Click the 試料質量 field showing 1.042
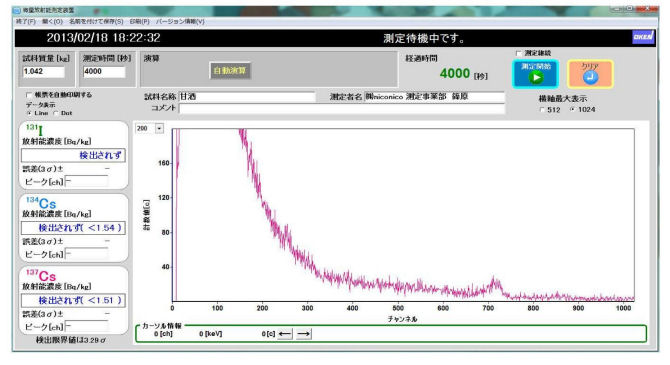 tap(44, 71)
